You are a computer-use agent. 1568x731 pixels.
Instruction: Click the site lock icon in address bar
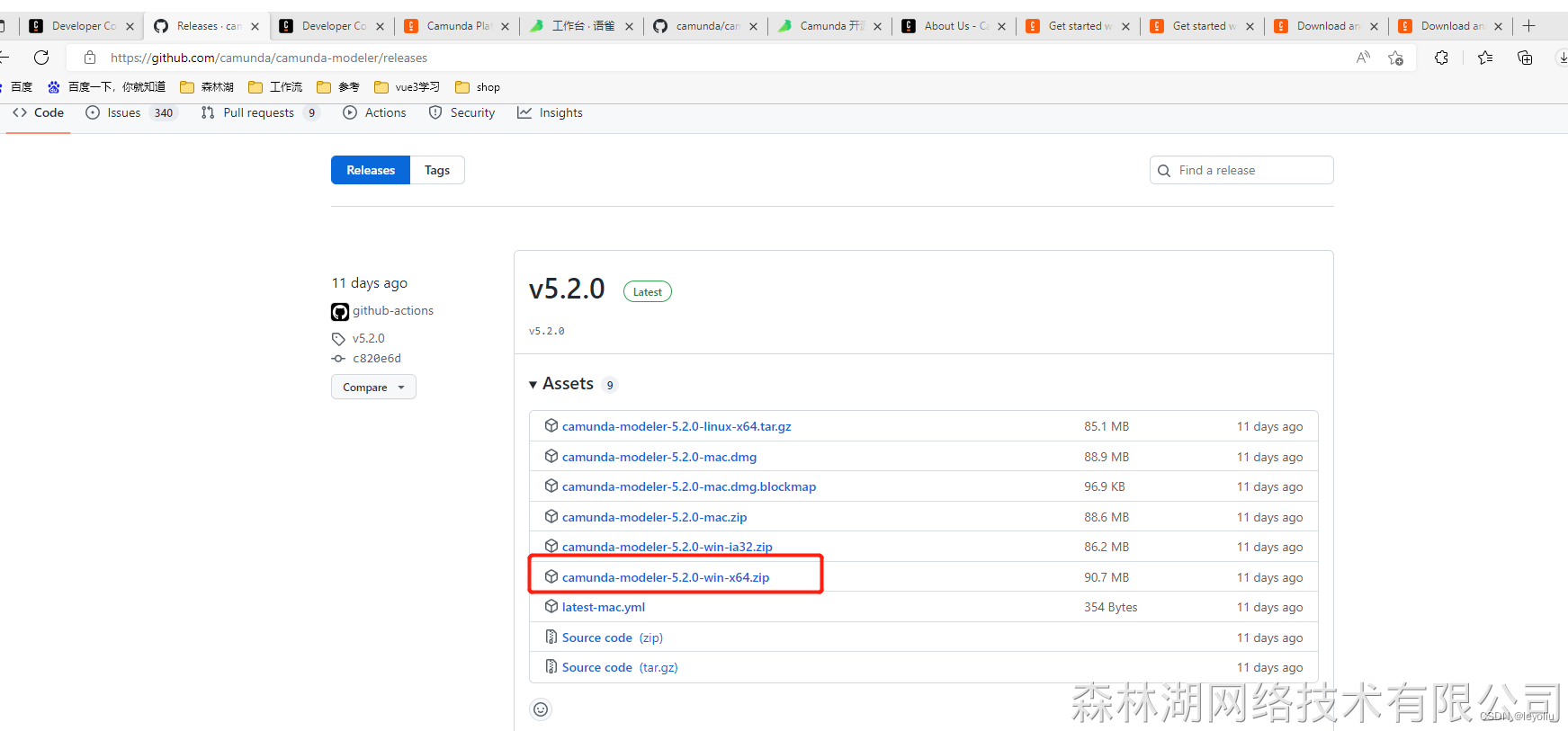click(x=90, y=58)
